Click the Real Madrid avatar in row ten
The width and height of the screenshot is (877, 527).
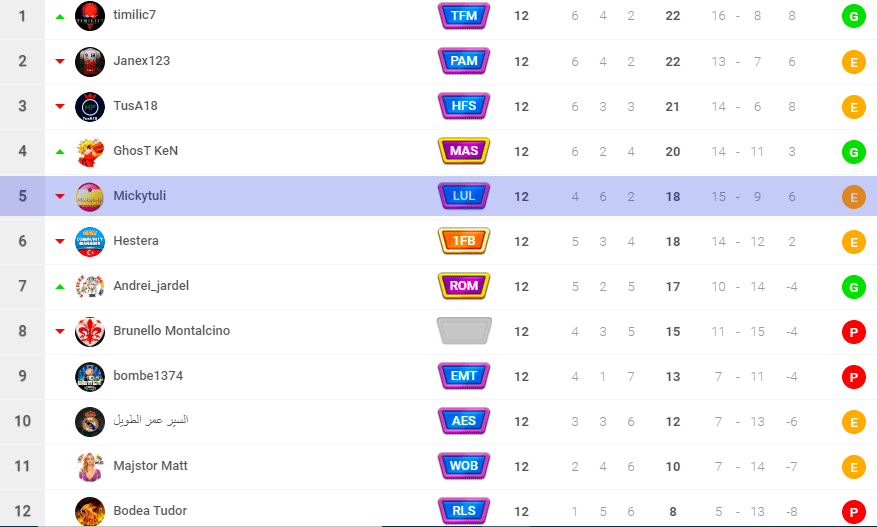[x=89, y=421]
